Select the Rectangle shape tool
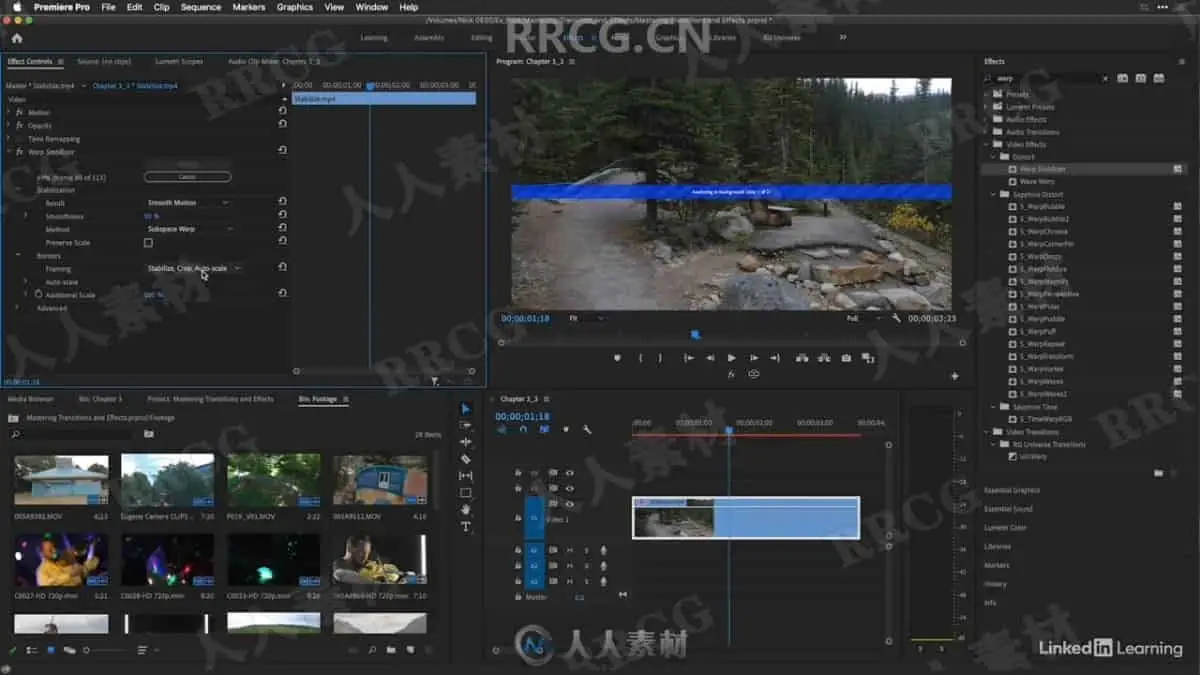Image resolution: width=1200 pixels, height=675 pixels. tap(465, 493)
